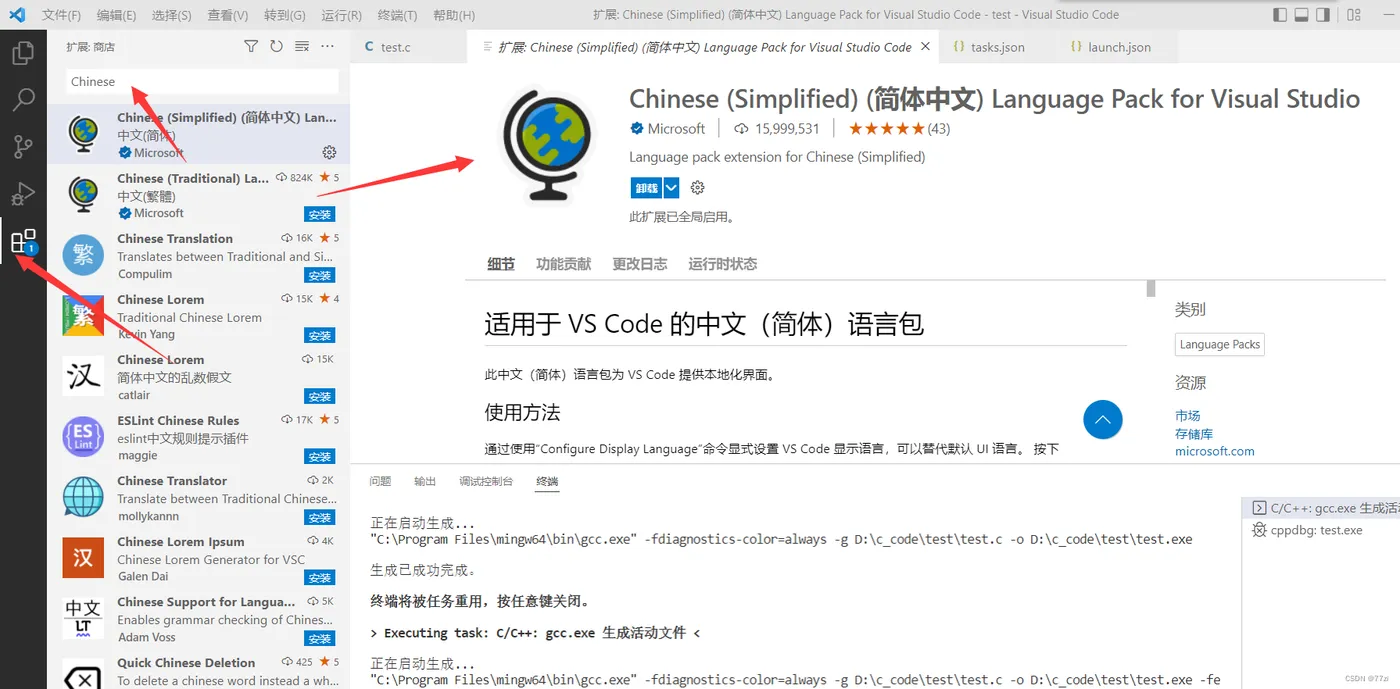Click the Language Packs category tag
This screenshot has width=1400, height=689.
click(x=1220, y=344)
